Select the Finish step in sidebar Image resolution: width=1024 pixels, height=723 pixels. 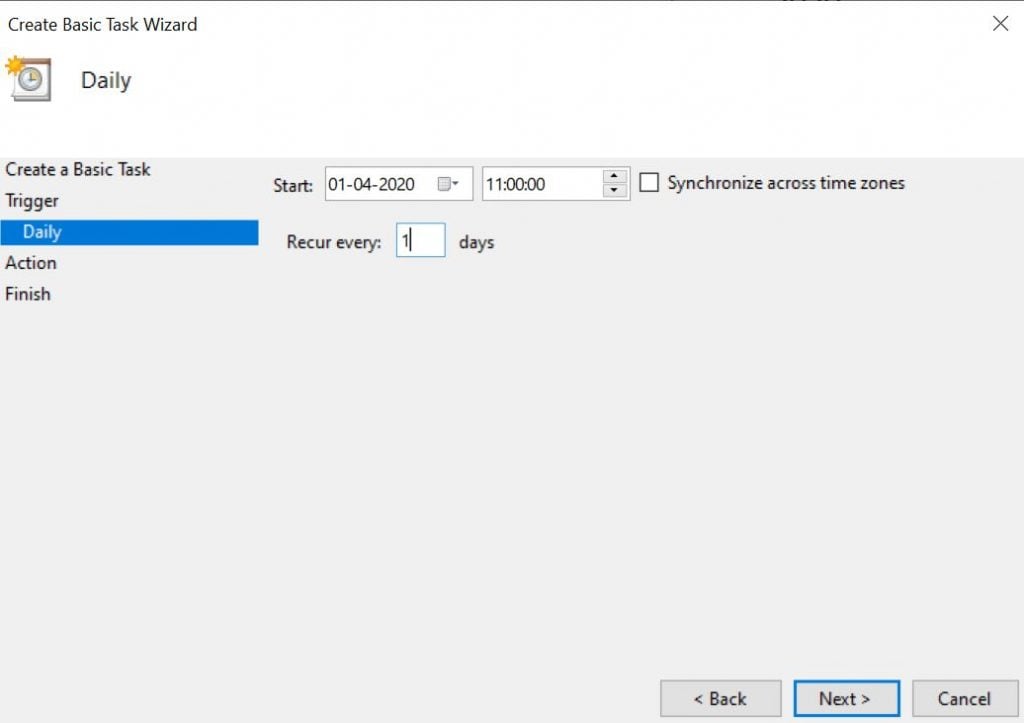click(x=27, y=294)
